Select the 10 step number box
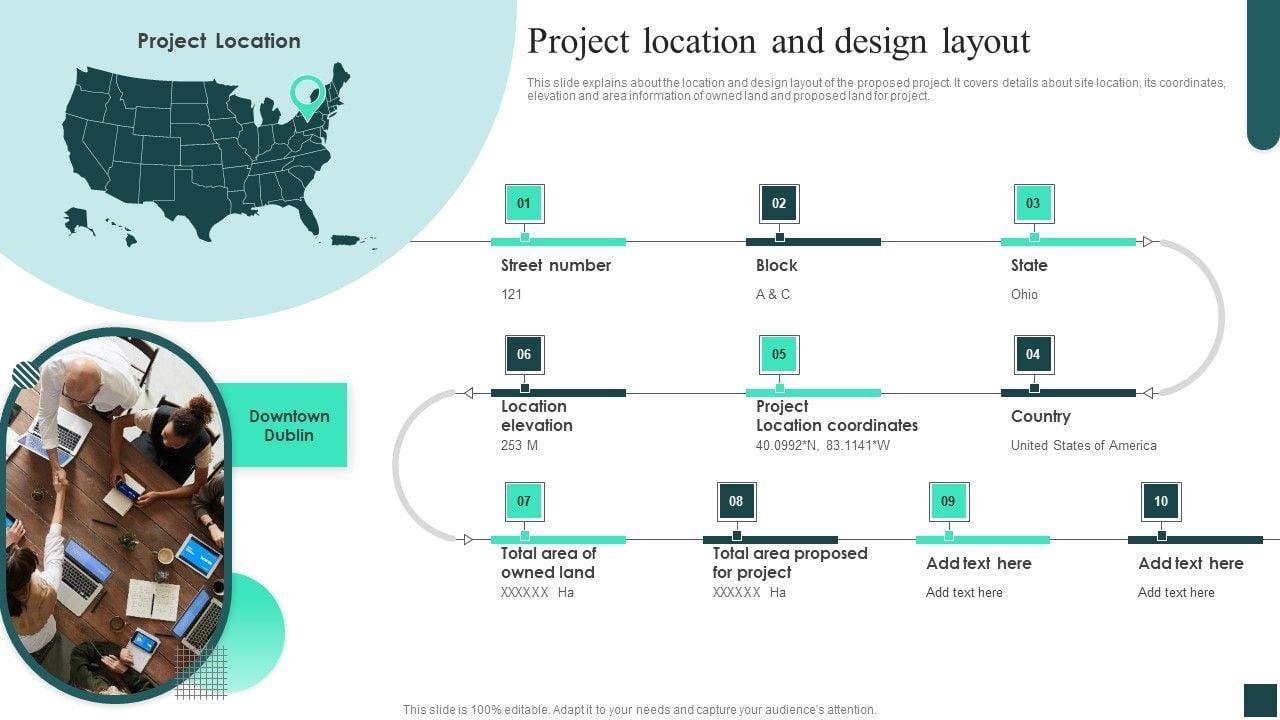The height and width of the screenshot is (720, 1280). pos(1161,501)
